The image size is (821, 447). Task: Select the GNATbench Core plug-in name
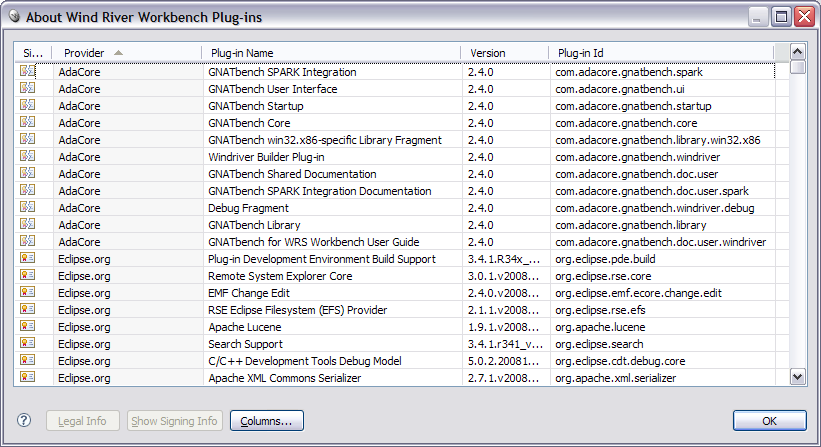[249, 123]
